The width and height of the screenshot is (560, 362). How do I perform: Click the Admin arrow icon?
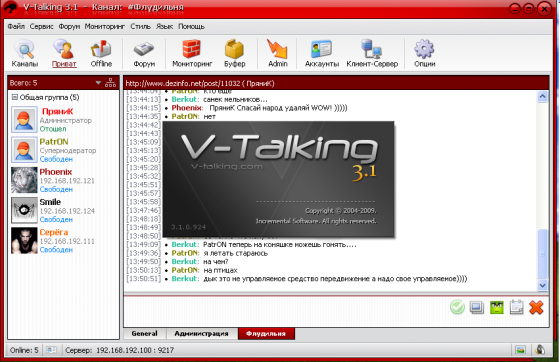coord(278,53)
